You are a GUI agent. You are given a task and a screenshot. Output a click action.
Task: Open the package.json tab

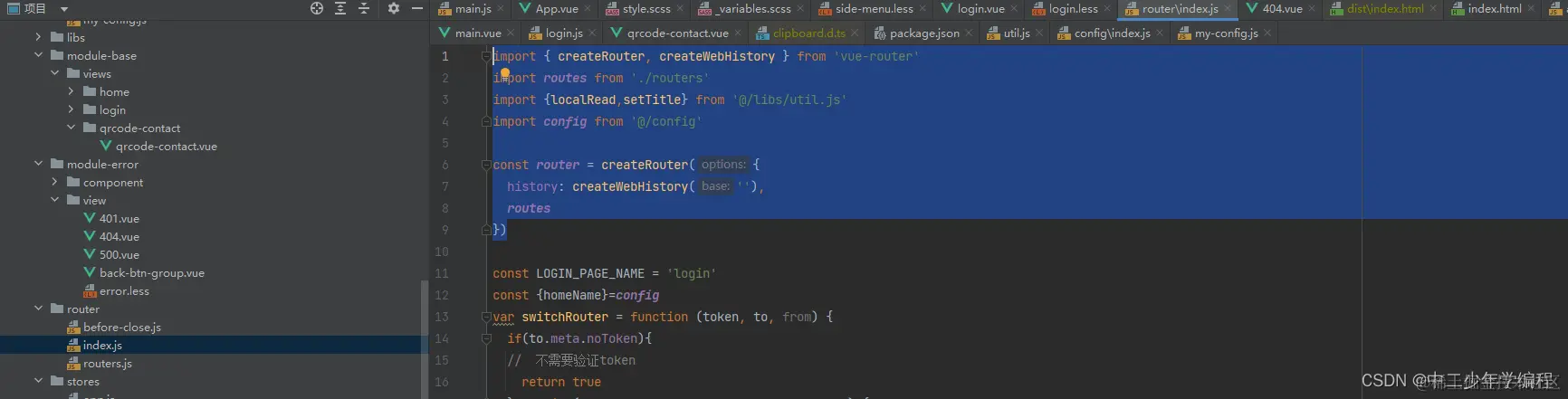924,33
